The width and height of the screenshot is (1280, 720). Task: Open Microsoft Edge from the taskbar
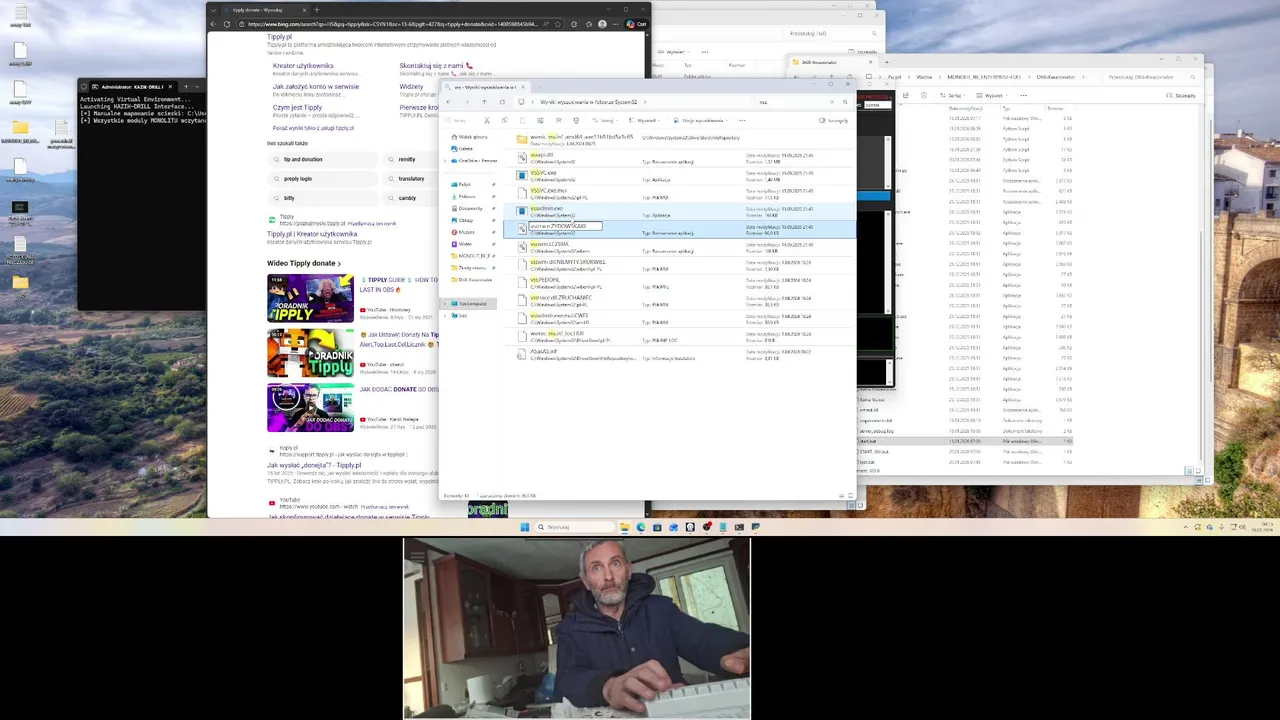click(641, 527)
